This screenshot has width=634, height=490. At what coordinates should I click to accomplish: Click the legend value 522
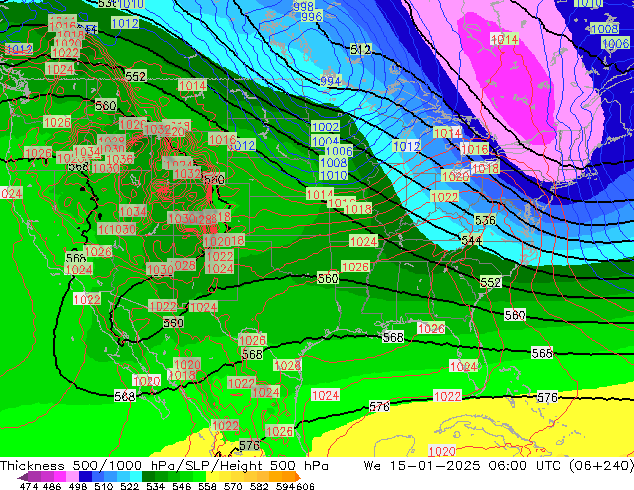(x=129, y=486)
